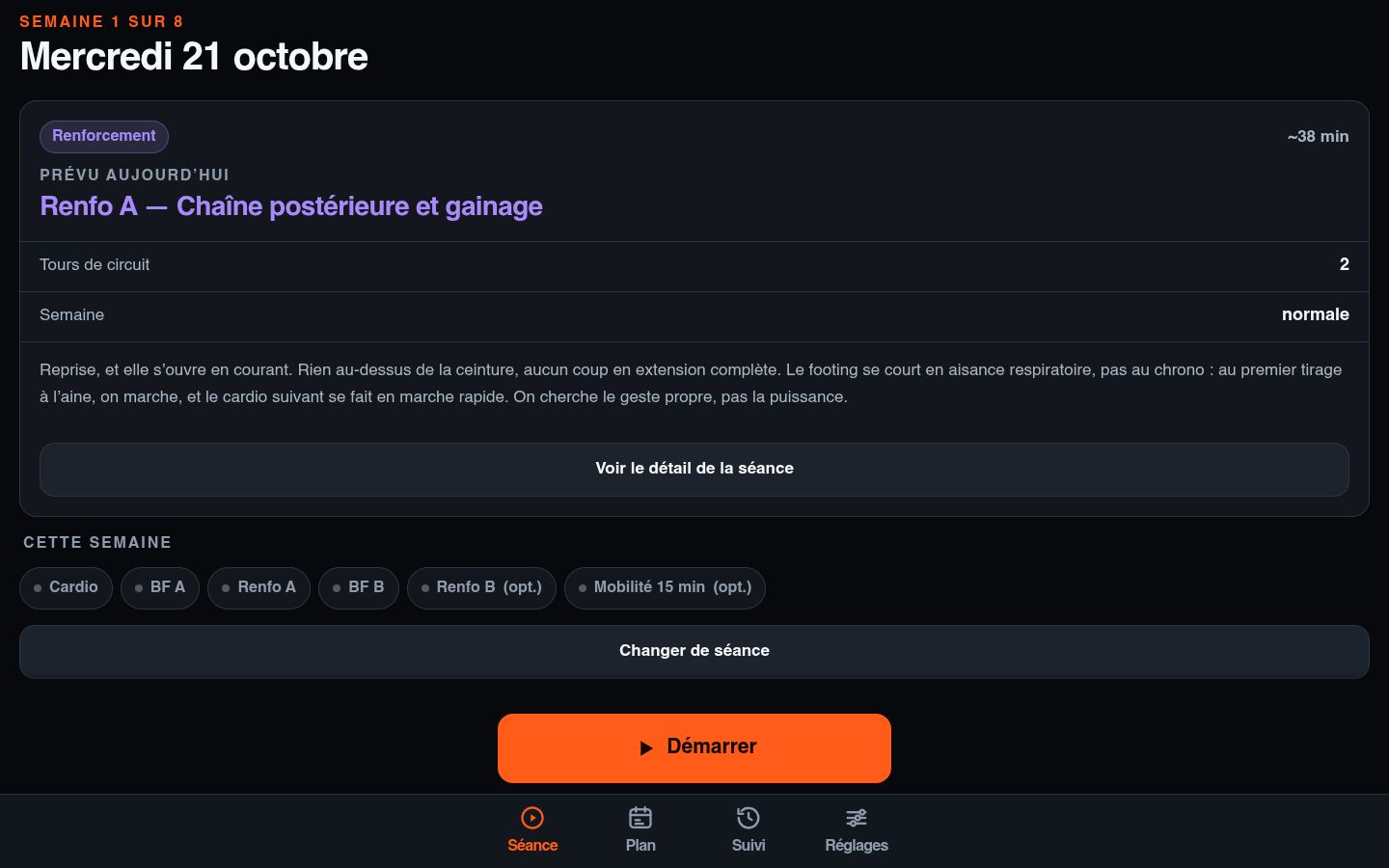Screen dimensions: 1389x868
Task: Click the play triangle on Démarrer
Action: [646, 747]
